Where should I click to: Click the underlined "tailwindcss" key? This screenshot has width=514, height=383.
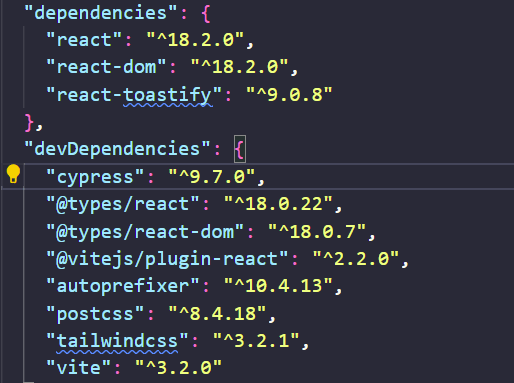click(117, 341)
